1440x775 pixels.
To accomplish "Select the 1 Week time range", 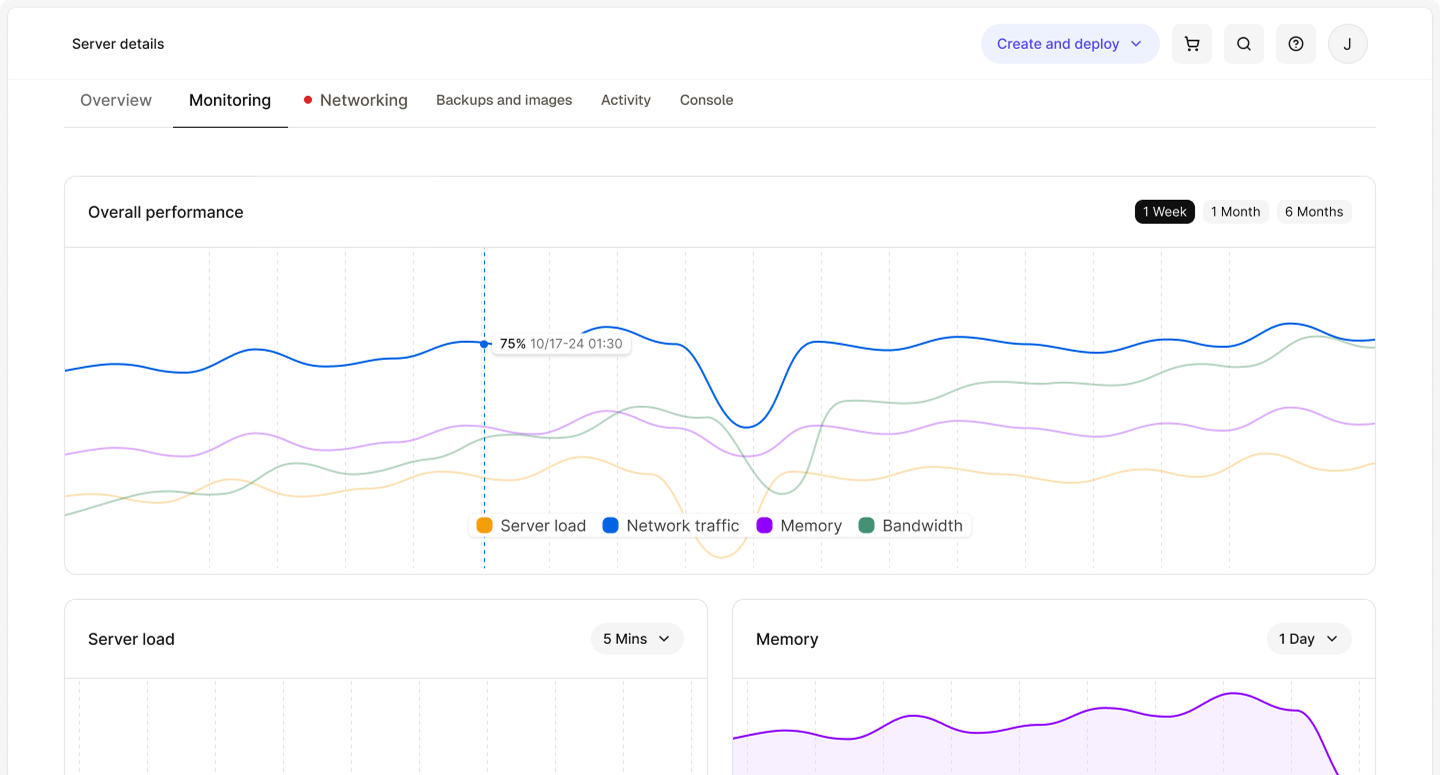I will point(1165,212).
